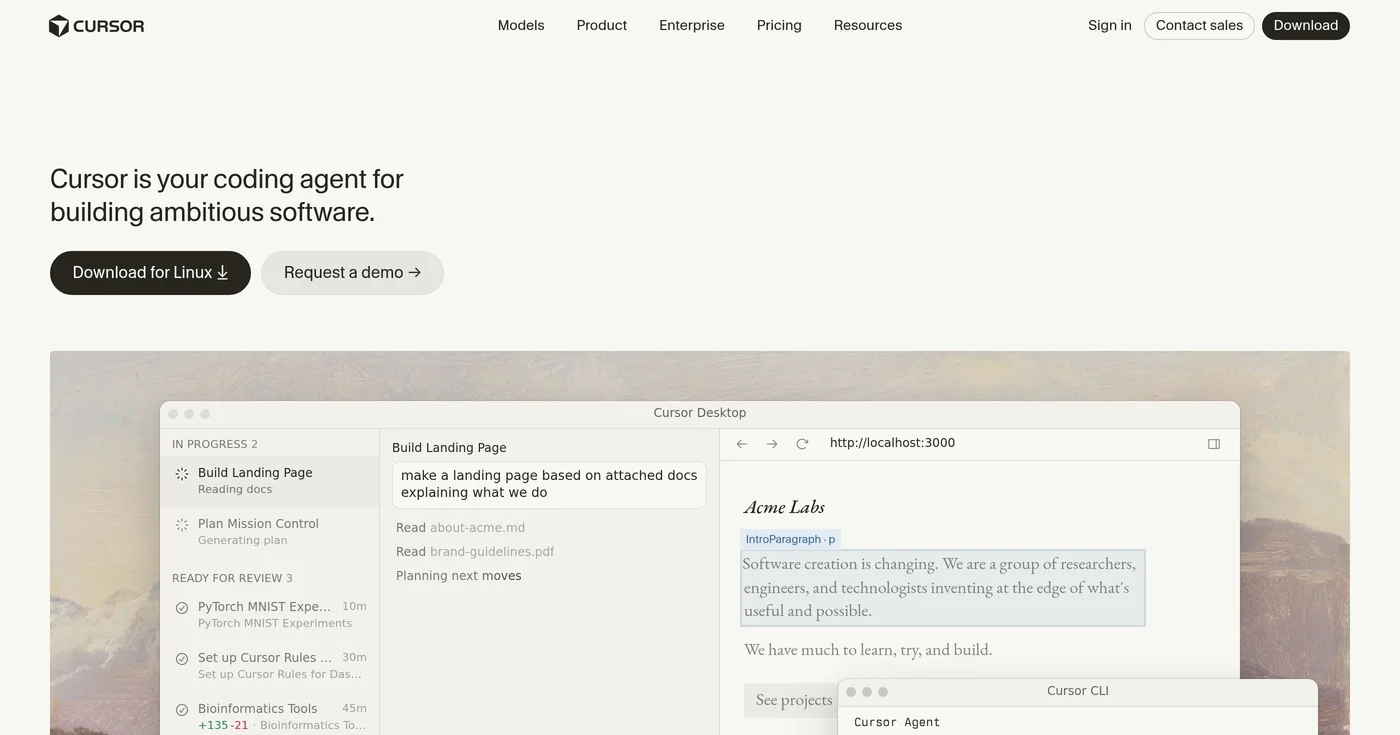
Task: Click the check circle icon beside Set up Cursor Rules
Action: click(182, 659)
